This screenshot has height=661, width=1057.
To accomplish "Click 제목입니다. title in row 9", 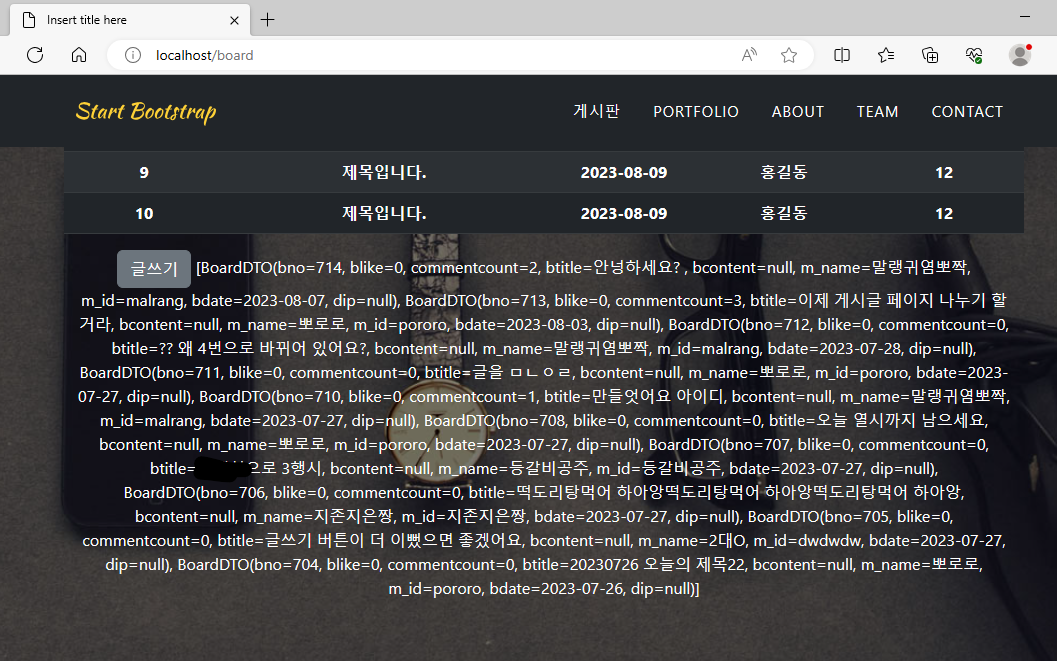I will pyautogui.click(x=384, y=172).
